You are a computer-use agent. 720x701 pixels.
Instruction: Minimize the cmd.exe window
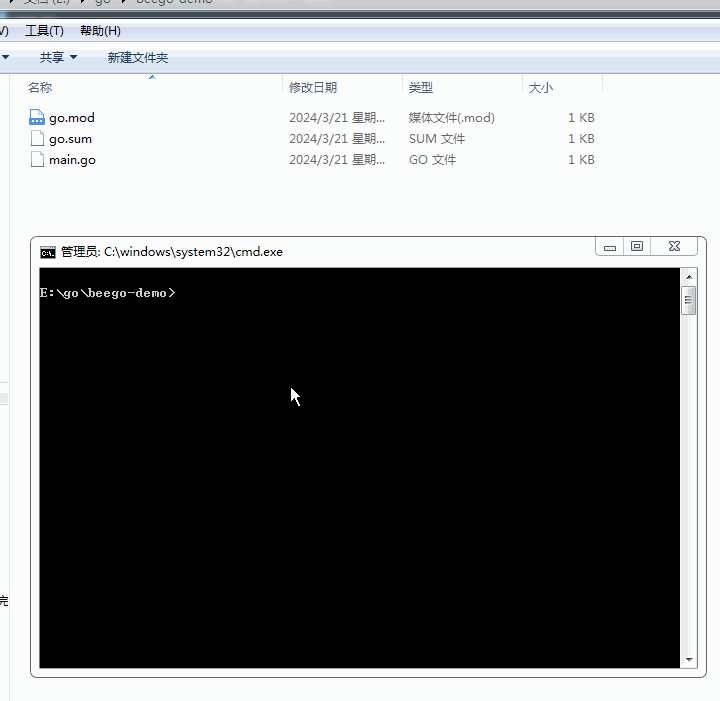[x=609, y=247]
